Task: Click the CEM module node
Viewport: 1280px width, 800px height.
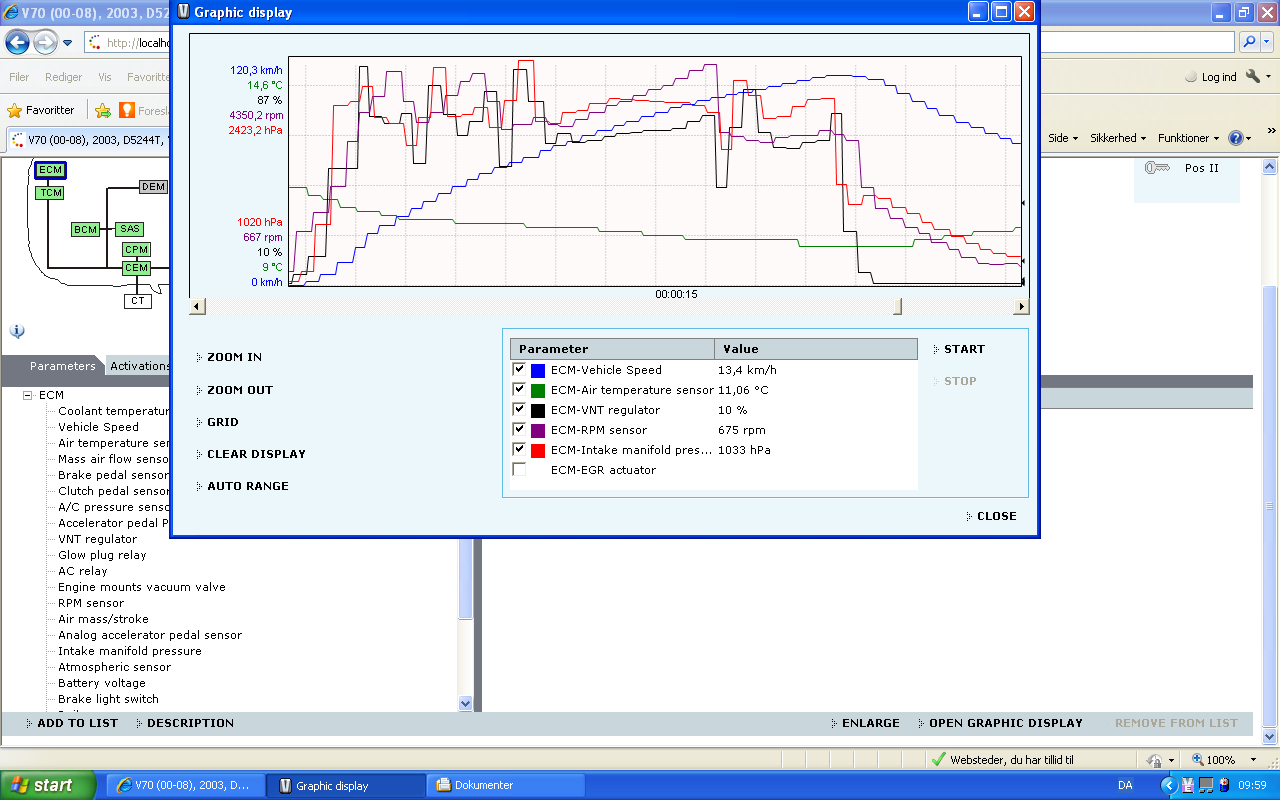Action: [136, 268]
